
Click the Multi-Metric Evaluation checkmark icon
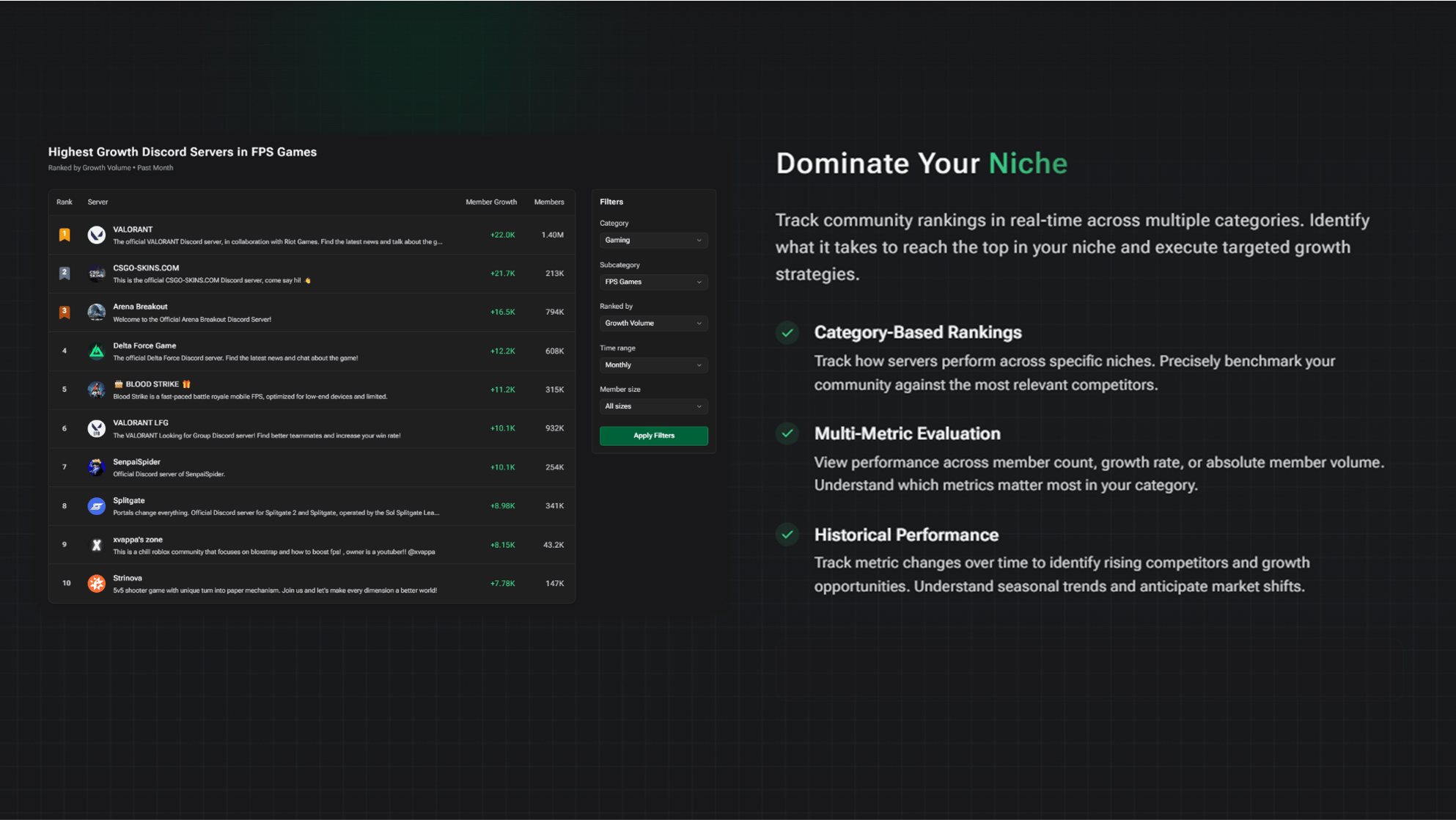pyautogui.click(x=787, y=433)
